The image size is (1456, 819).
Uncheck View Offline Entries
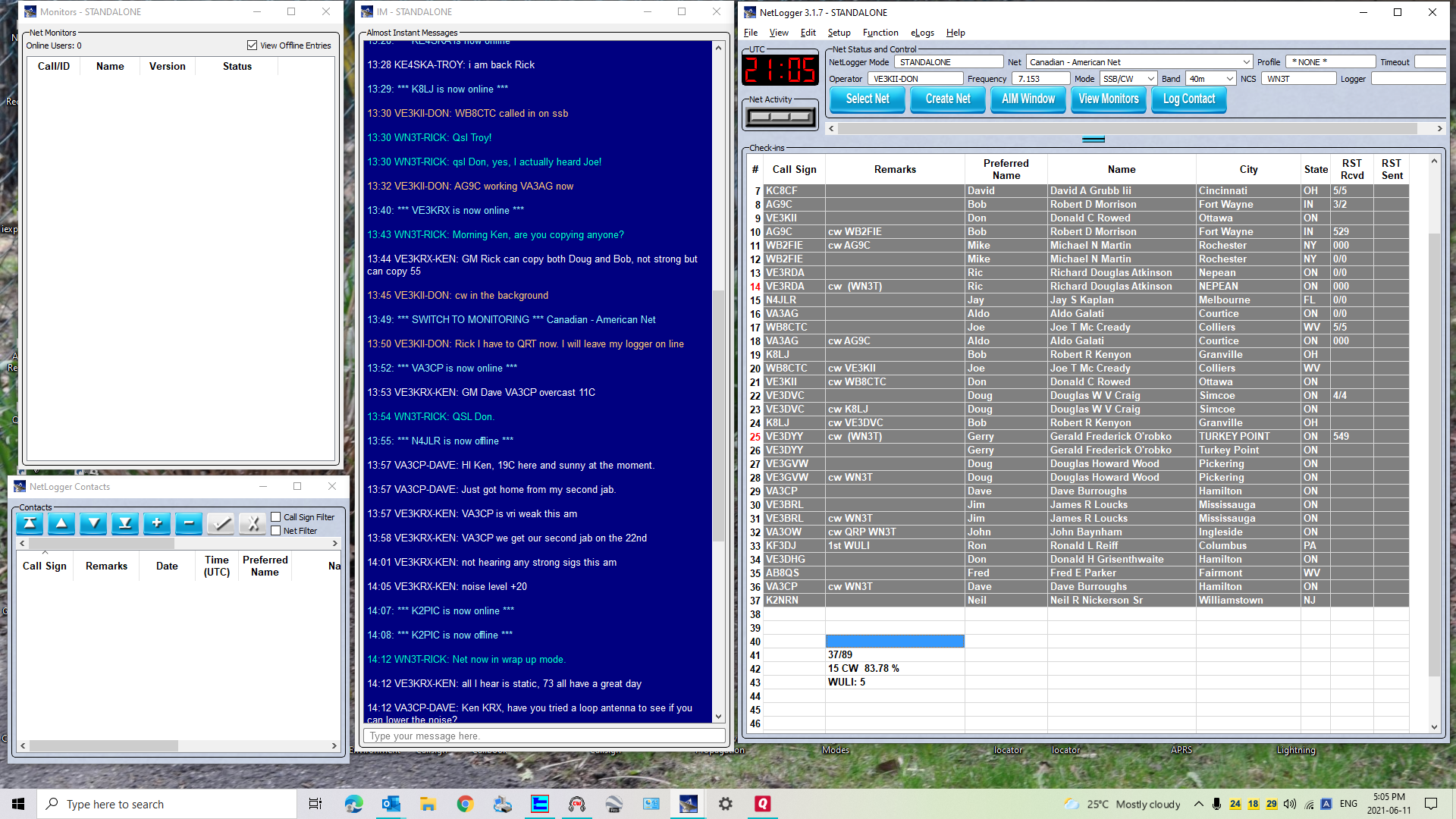pyautogui.click(x=252, y=45)
